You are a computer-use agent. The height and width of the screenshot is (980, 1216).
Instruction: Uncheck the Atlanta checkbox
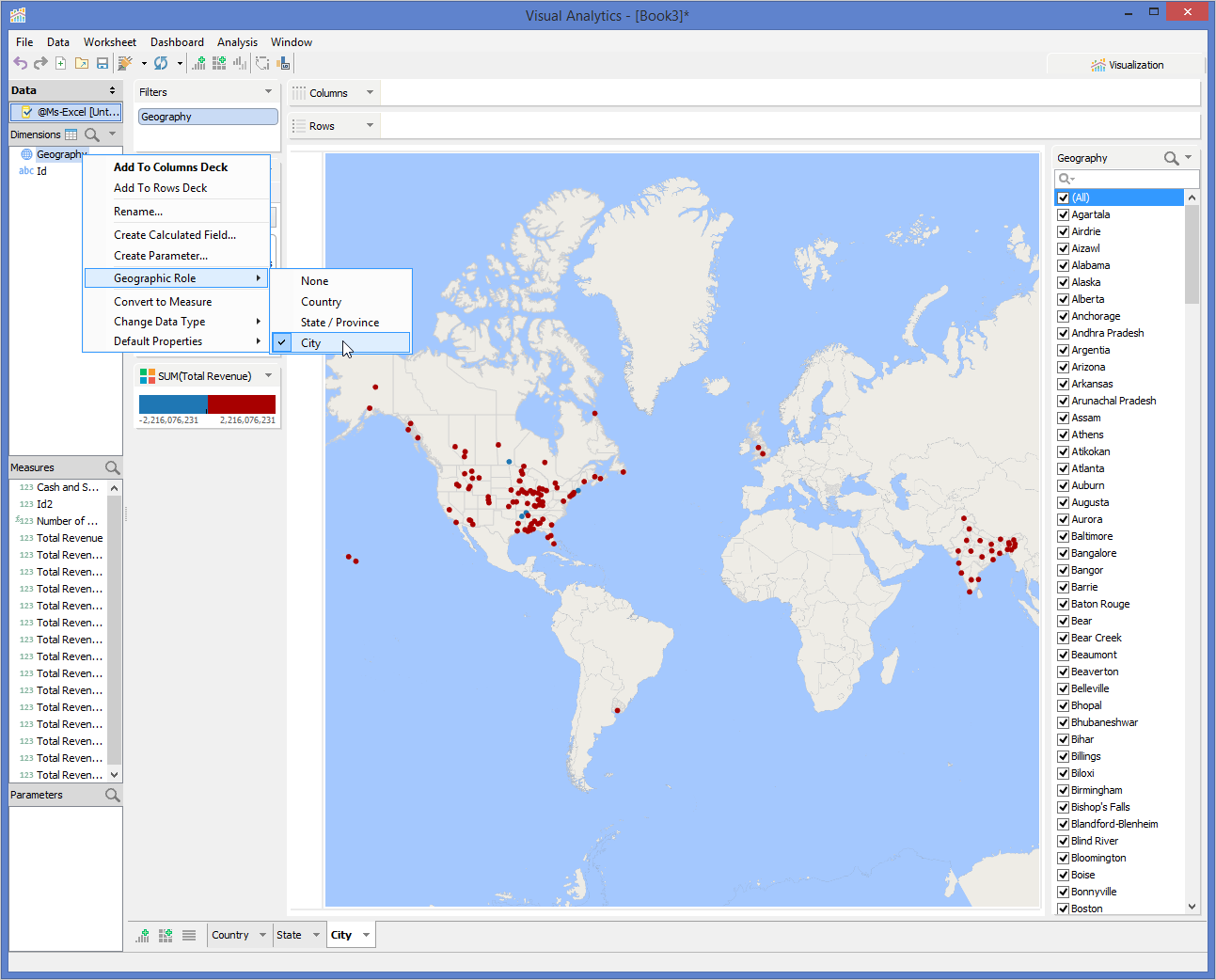[1063, 468]
